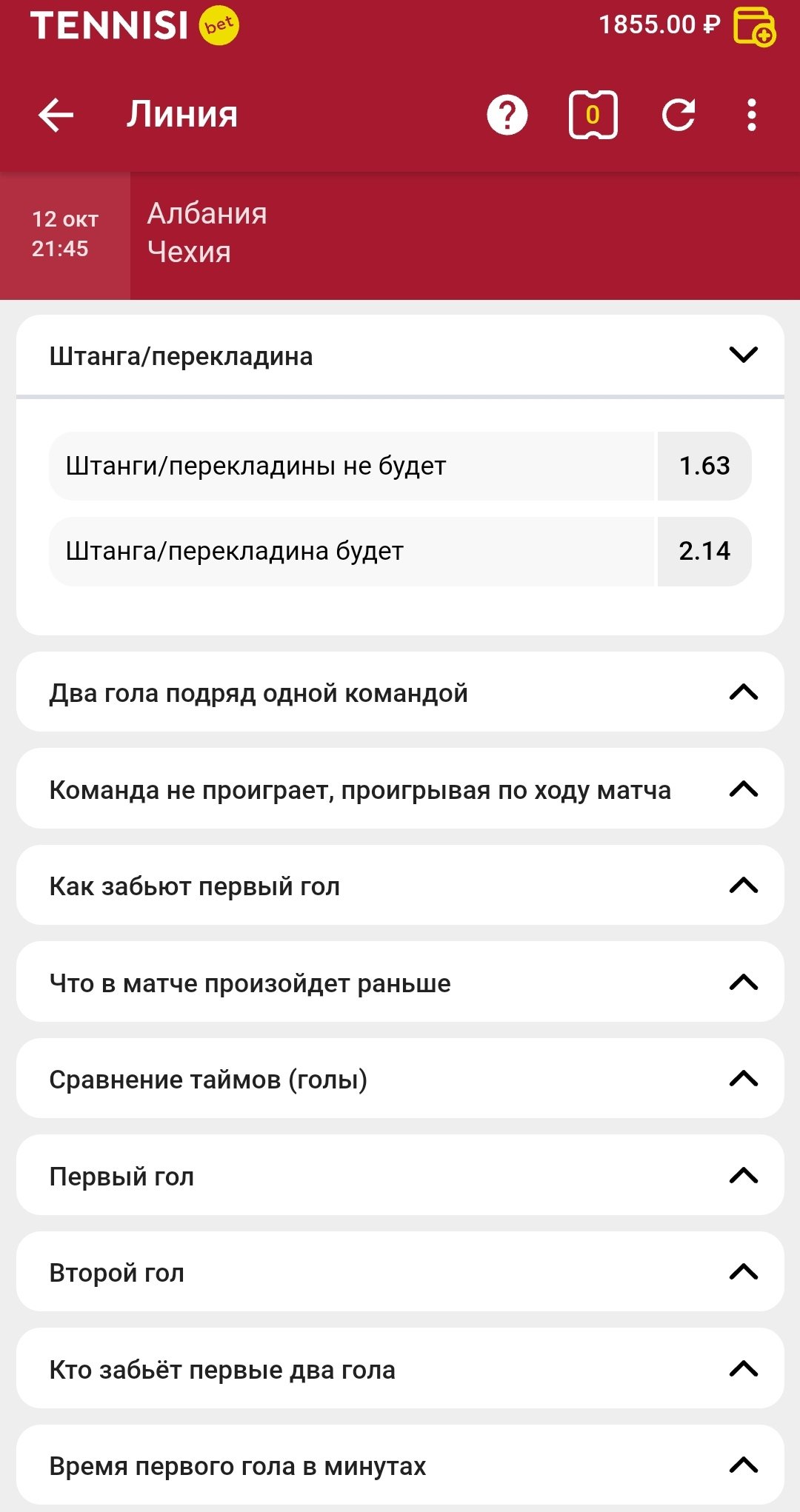800x1512 pixels.
Task: Open the three-dot overflow menu
Action: point(752,116)
